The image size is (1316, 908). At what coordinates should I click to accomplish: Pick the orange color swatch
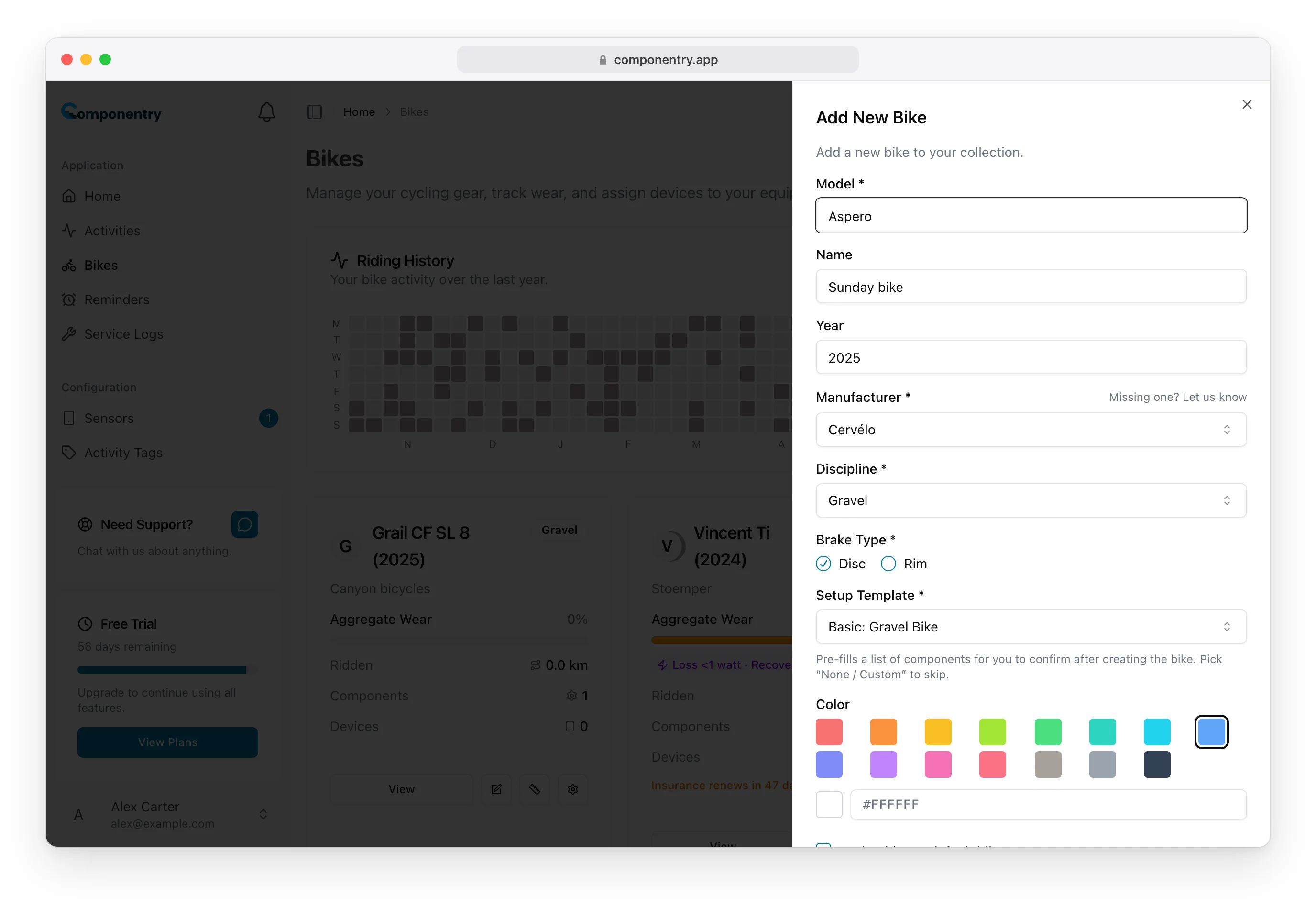pyautogui.click(x=883, y=732)
